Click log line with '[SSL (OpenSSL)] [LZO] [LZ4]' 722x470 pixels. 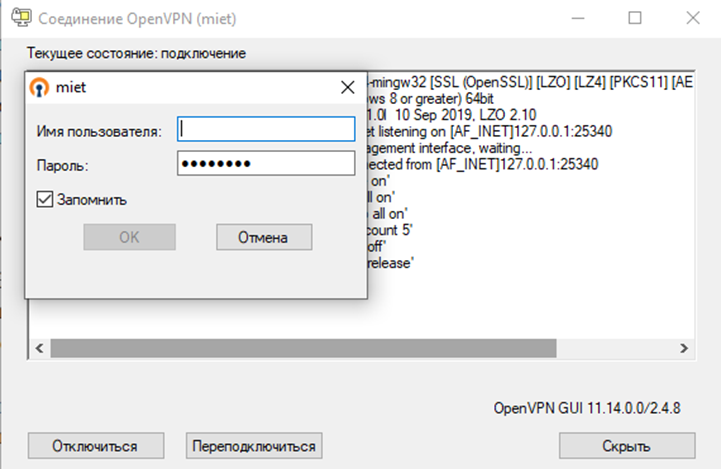[530, 82]
